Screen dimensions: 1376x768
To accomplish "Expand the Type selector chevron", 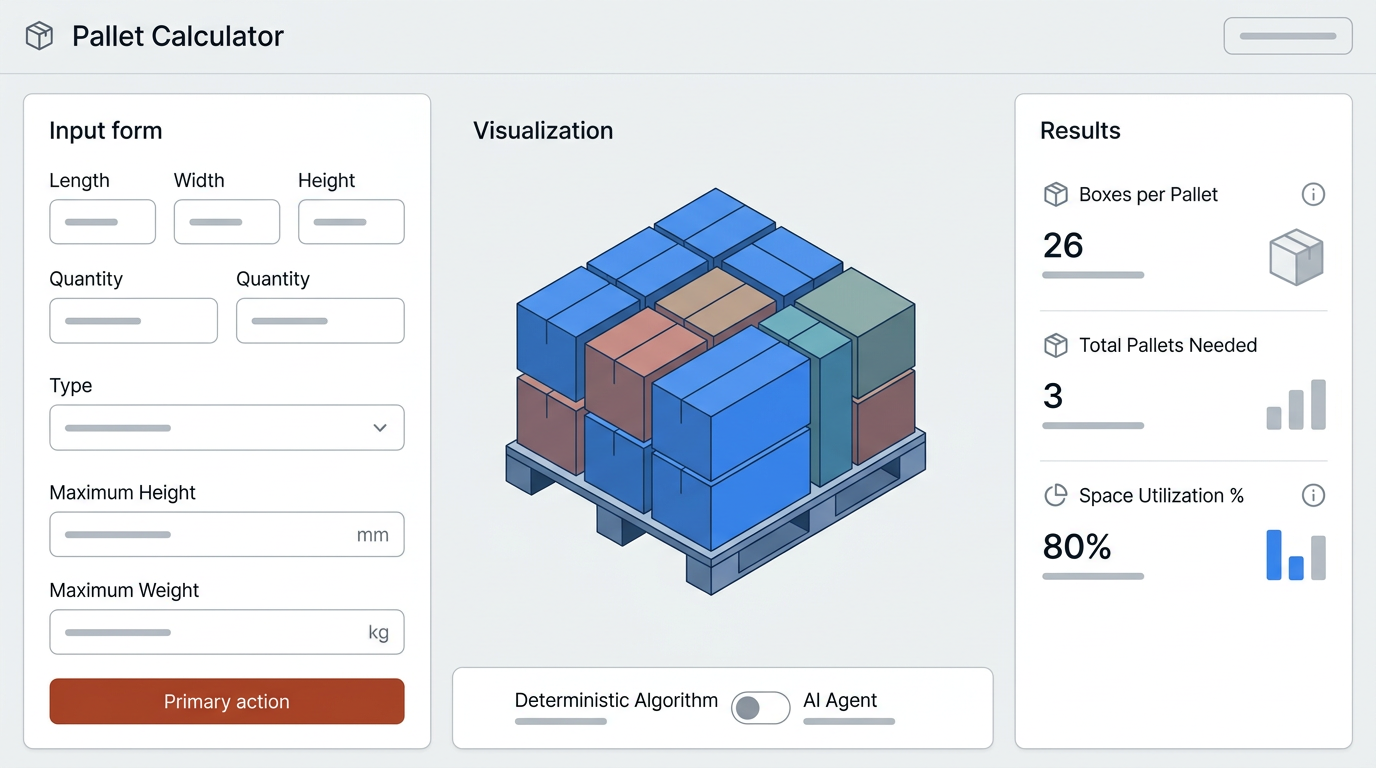I will point(379,427).
